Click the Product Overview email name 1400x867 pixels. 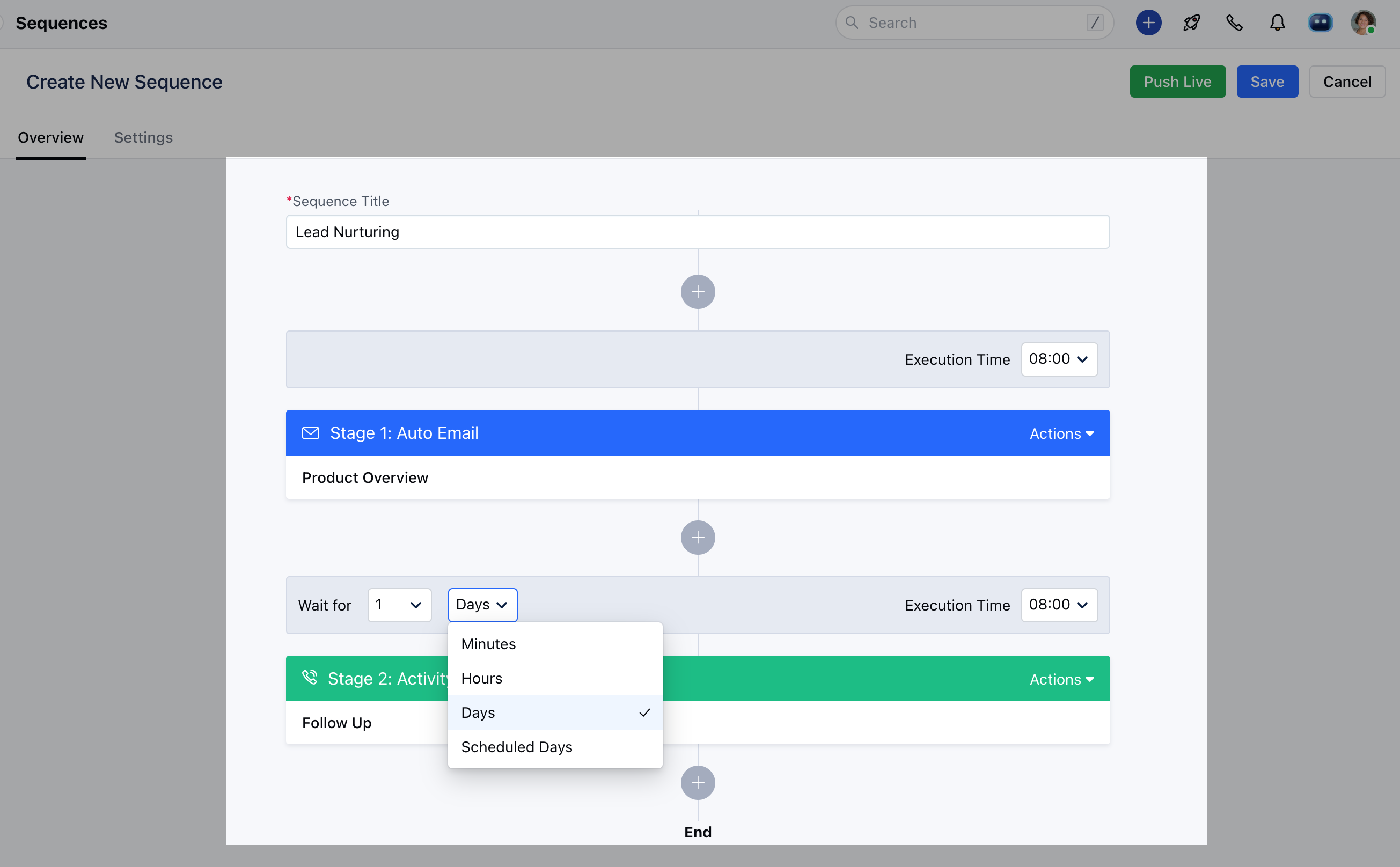pyautogui.click(x=365, y=477)
